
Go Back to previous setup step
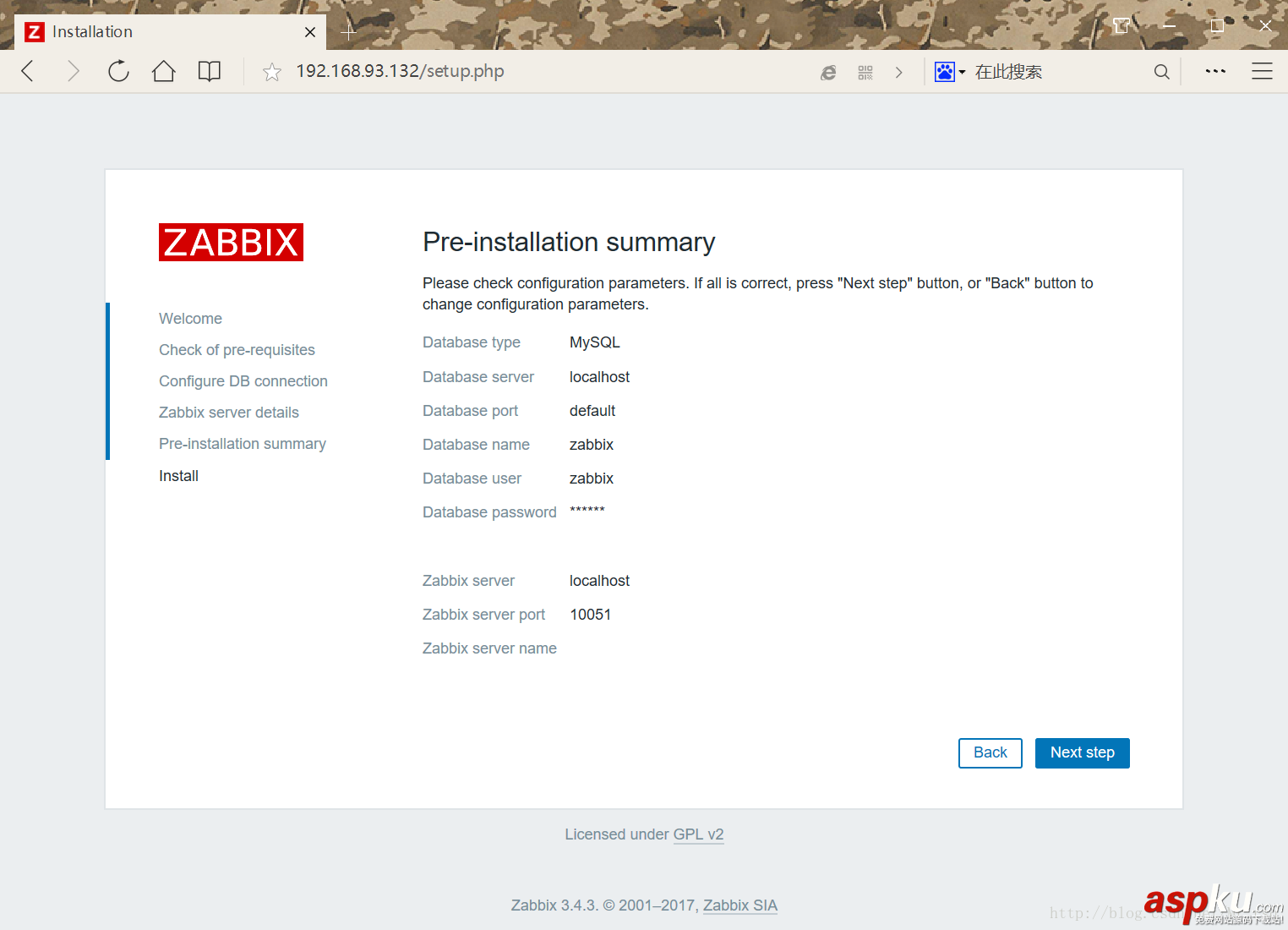pos(990,752)
